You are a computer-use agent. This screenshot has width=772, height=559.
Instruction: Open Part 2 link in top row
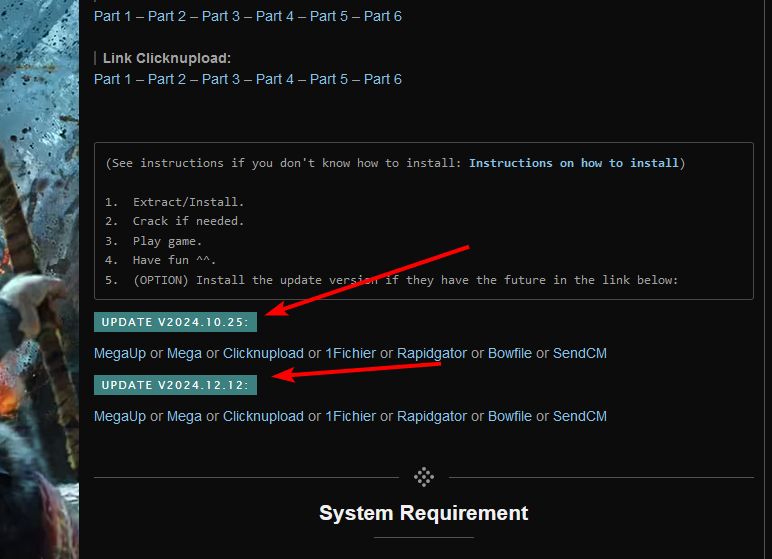167,16
